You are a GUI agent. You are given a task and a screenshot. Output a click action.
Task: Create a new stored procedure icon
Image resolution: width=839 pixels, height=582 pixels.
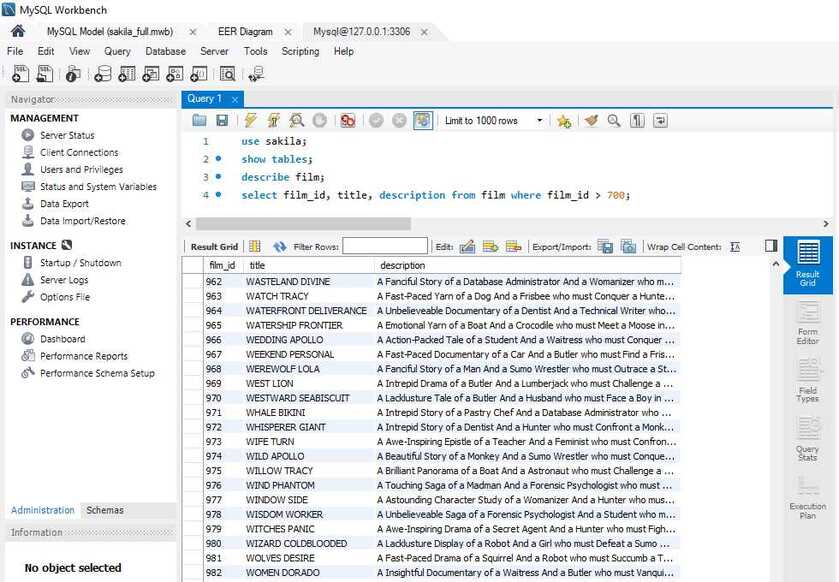(x=175, y=74)
